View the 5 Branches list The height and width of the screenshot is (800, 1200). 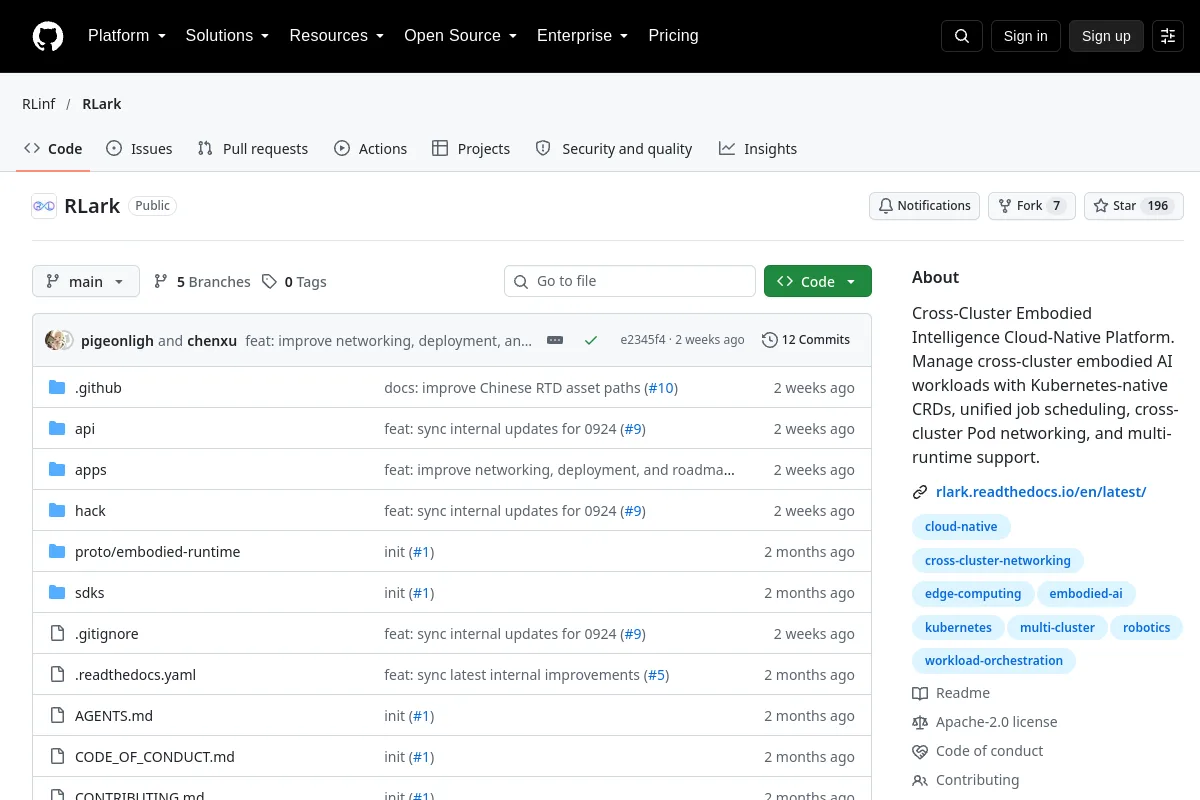coord(202,282)
